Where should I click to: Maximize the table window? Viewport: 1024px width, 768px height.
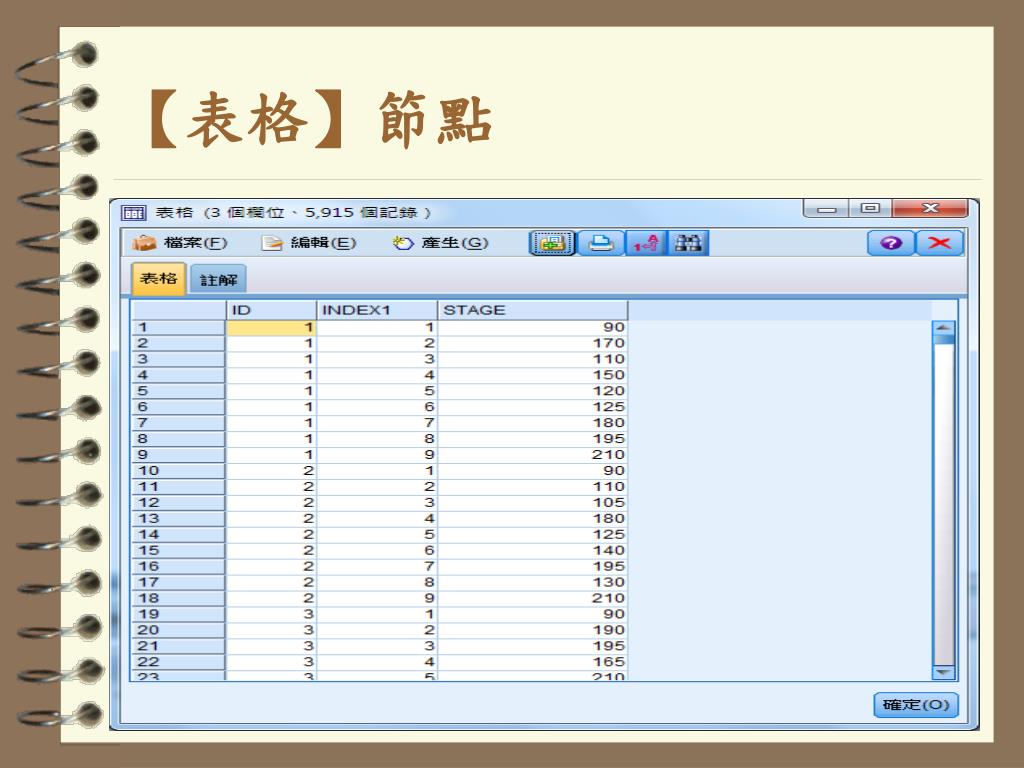[x=870, y=209]
